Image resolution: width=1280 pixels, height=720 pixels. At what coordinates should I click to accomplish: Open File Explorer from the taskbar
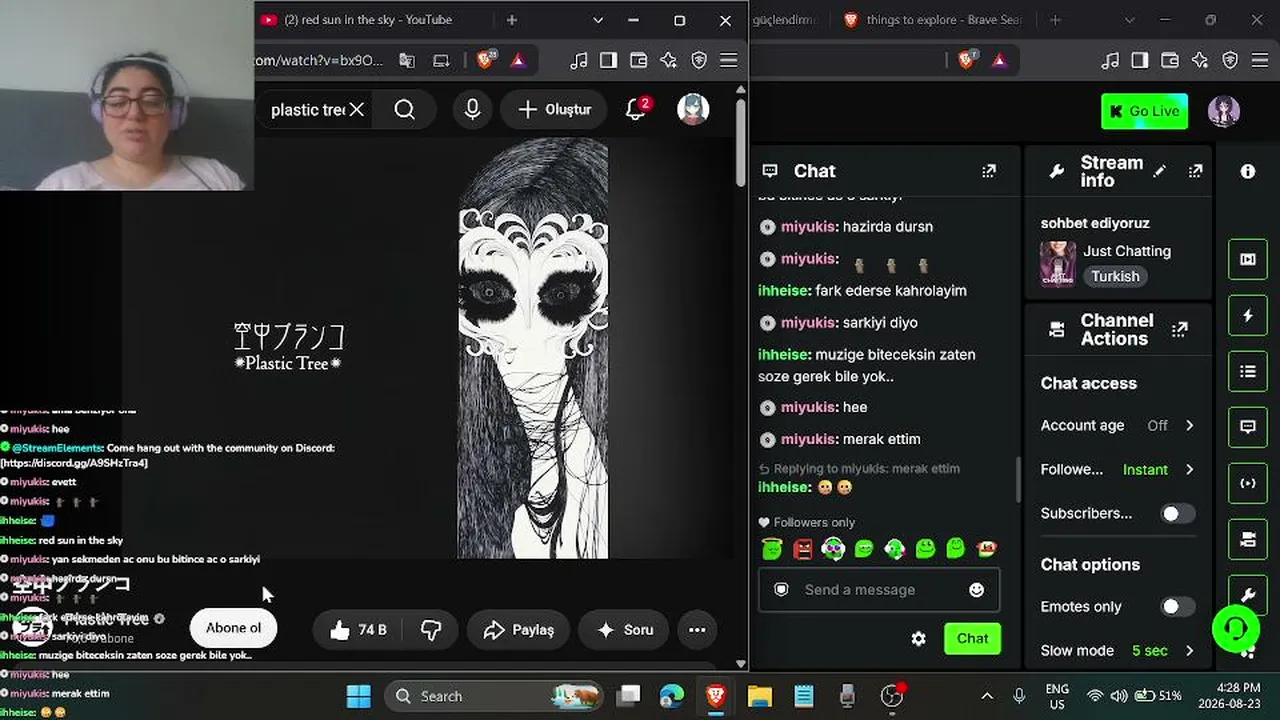tap(760, 696)
